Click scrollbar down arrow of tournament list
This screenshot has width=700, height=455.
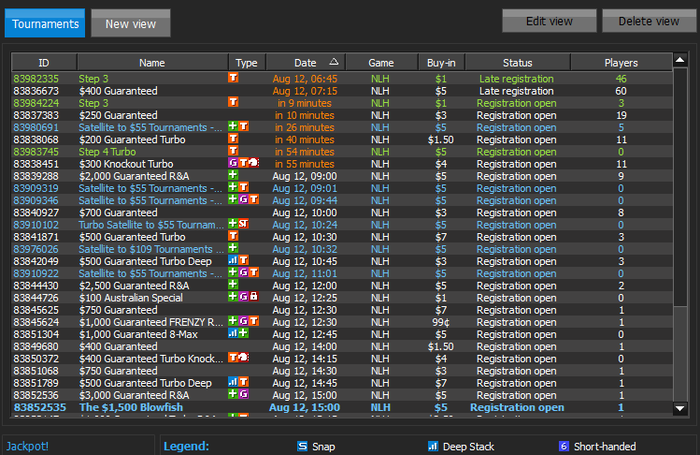680,408
